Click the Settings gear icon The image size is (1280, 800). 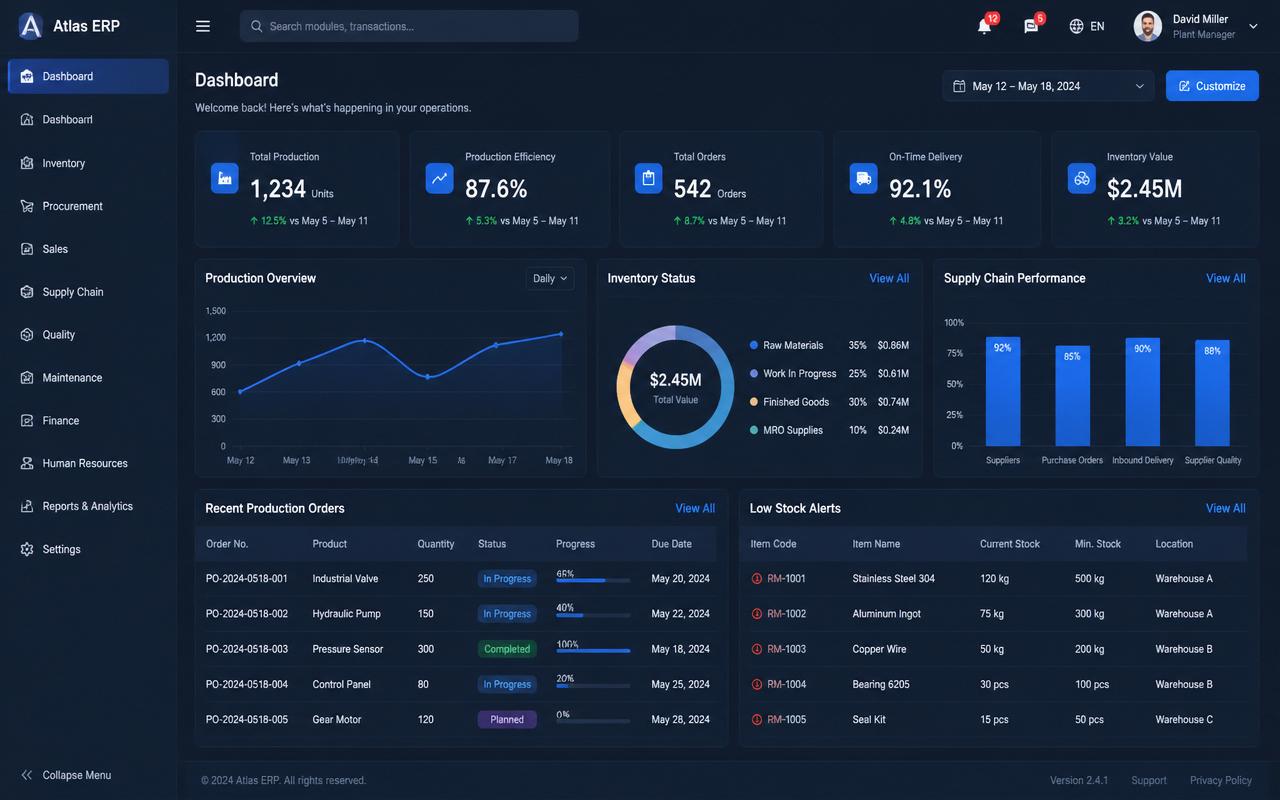click(x=27, y=549)
